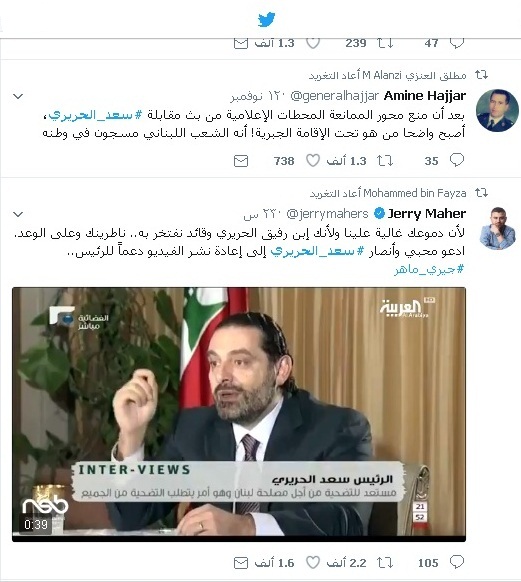521x582 pixels.
Task: Share Jerry Maher's tweet via message envelope
Action: 241,563
